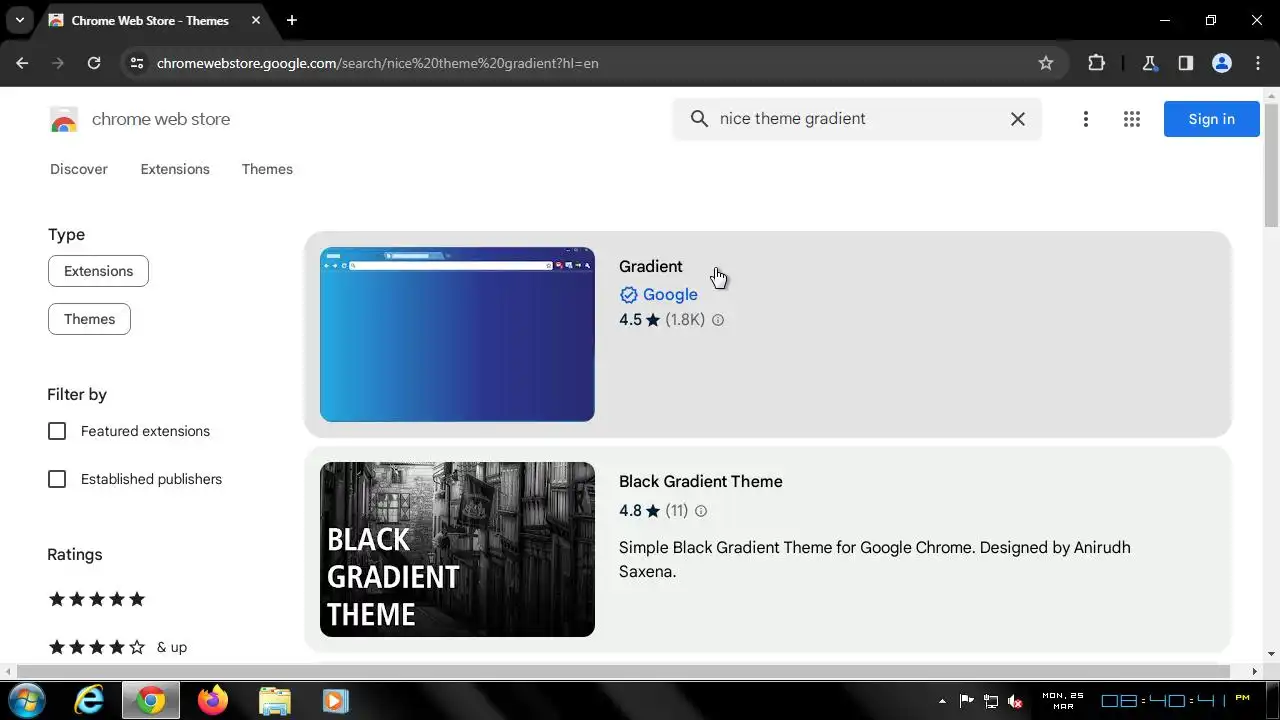Screen dimensions: 1280x720
Task: Click the Black Gradient Theme description text
Action: pyautogui.click(x=875, y=560)
